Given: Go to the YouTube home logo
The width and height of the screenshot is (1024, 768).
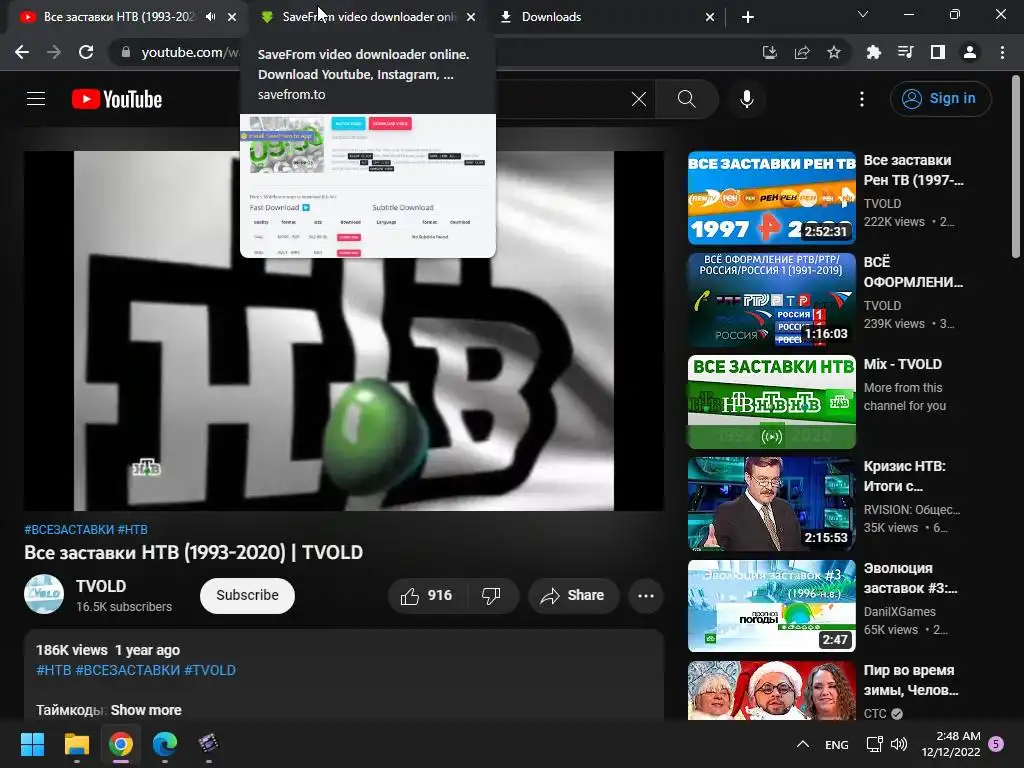Looking at the screenshot, I should [x=117, y=99].
